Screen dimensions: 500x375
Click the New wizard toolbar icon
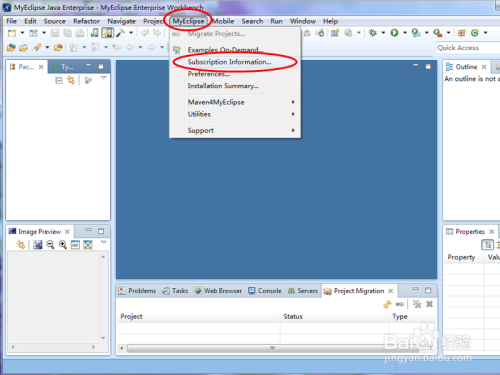point(12,33)
